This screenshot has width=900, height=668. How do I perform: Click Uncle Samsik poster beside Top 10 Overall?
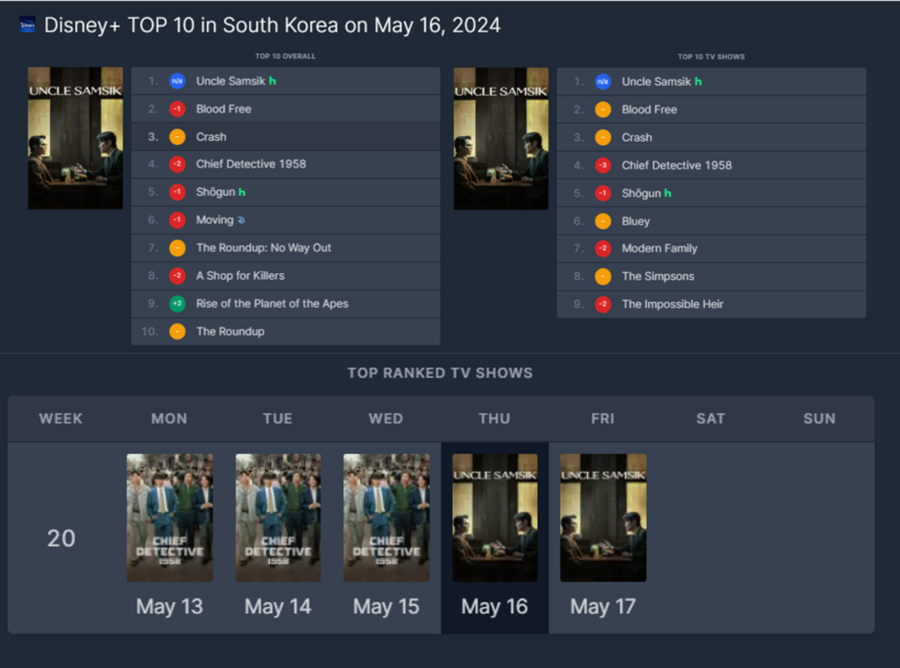coord(75,138)
